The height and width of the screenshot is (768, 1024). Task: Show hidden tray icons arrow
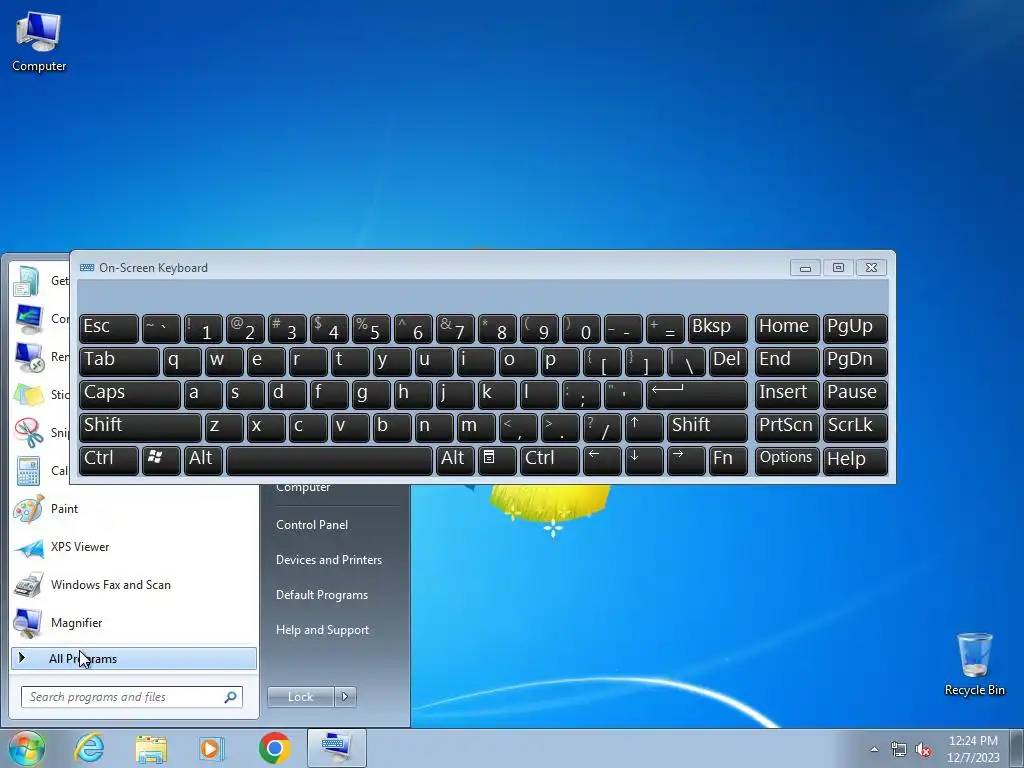click(874, 750)
